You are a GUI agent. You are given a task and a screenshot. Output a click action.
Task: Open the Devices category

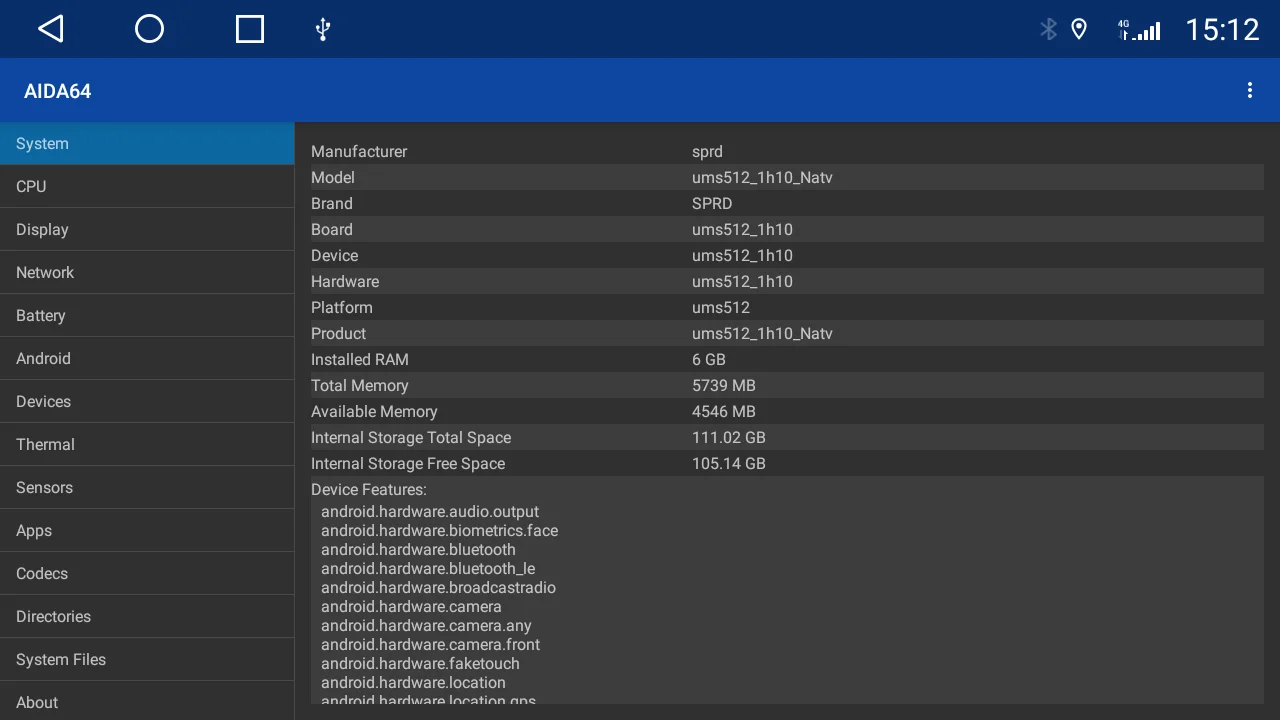[147, 402]
